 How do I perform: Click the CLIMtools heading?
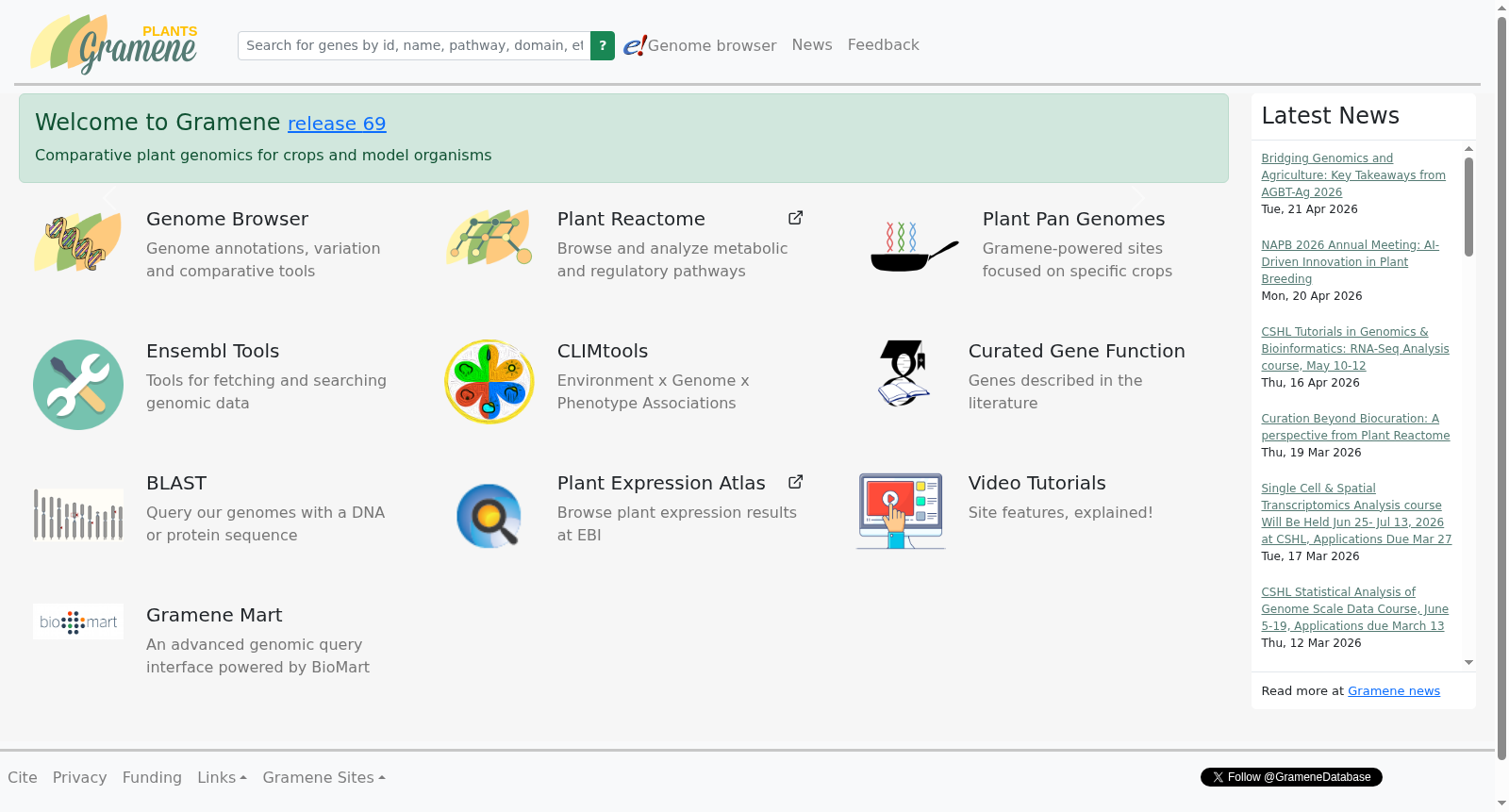pos(603,351)
